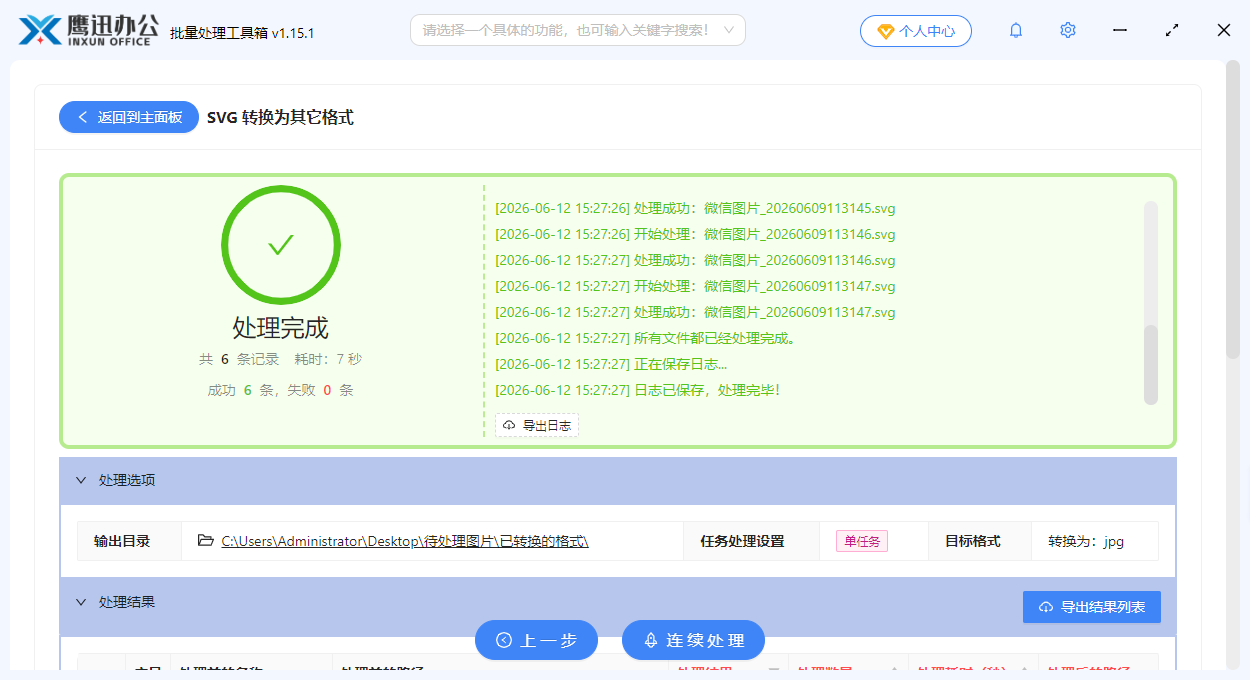This screenshot has width=1250, height=680.
Task: Open the settings gear icon
Action: [1068, 30]
